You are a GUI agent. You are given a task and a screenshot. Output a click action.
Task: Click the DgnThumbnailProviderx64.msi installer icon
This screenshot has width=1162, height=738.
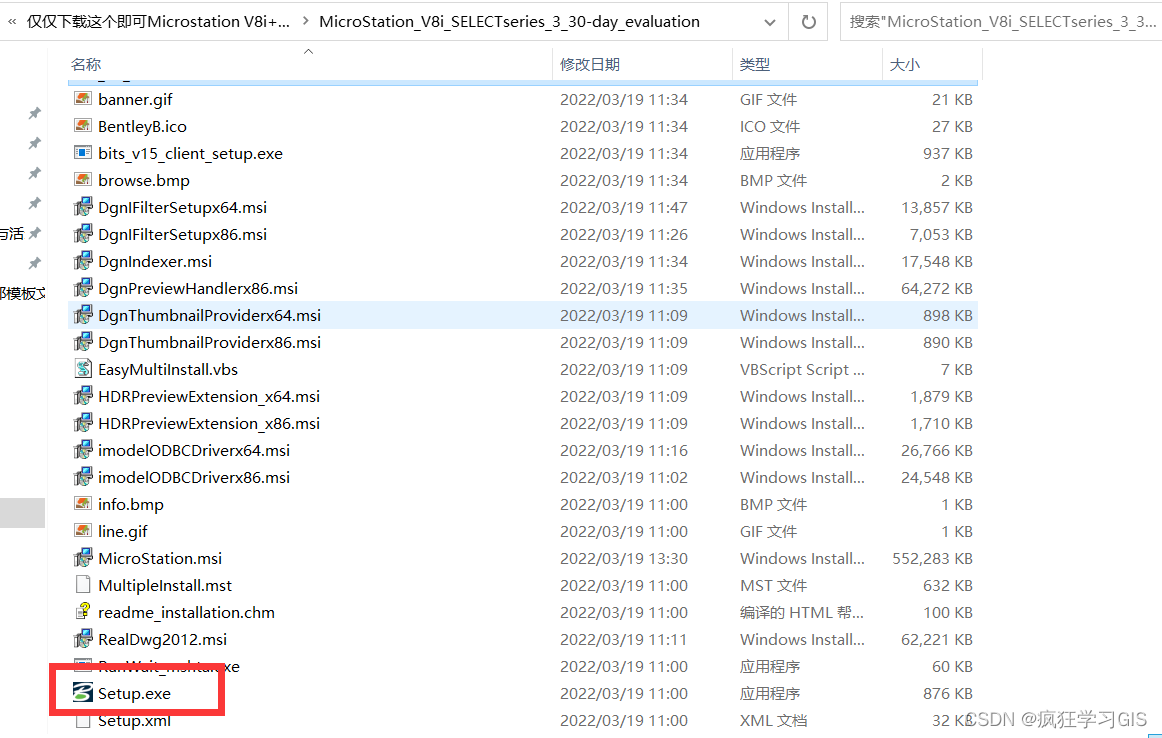tap(83, 315)
